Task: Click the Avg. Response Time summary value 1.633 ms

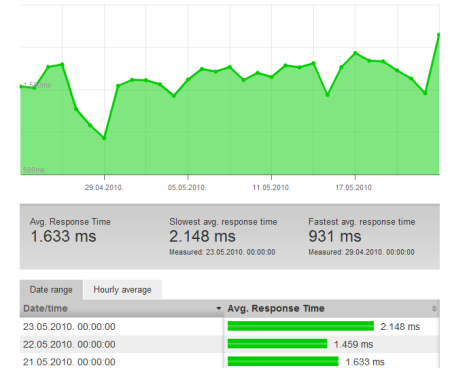Action: coord(63,236)
